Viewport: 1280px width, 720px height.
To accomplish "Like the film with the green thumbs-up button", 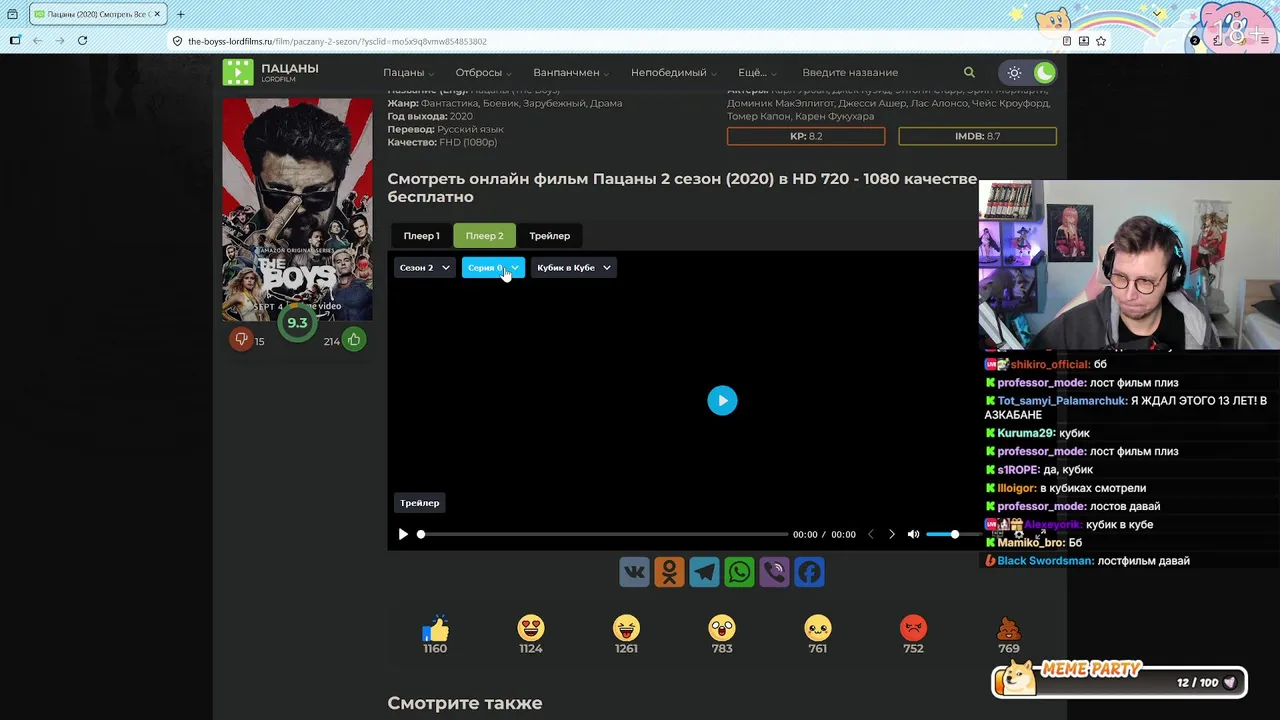I will coord(354,340).
